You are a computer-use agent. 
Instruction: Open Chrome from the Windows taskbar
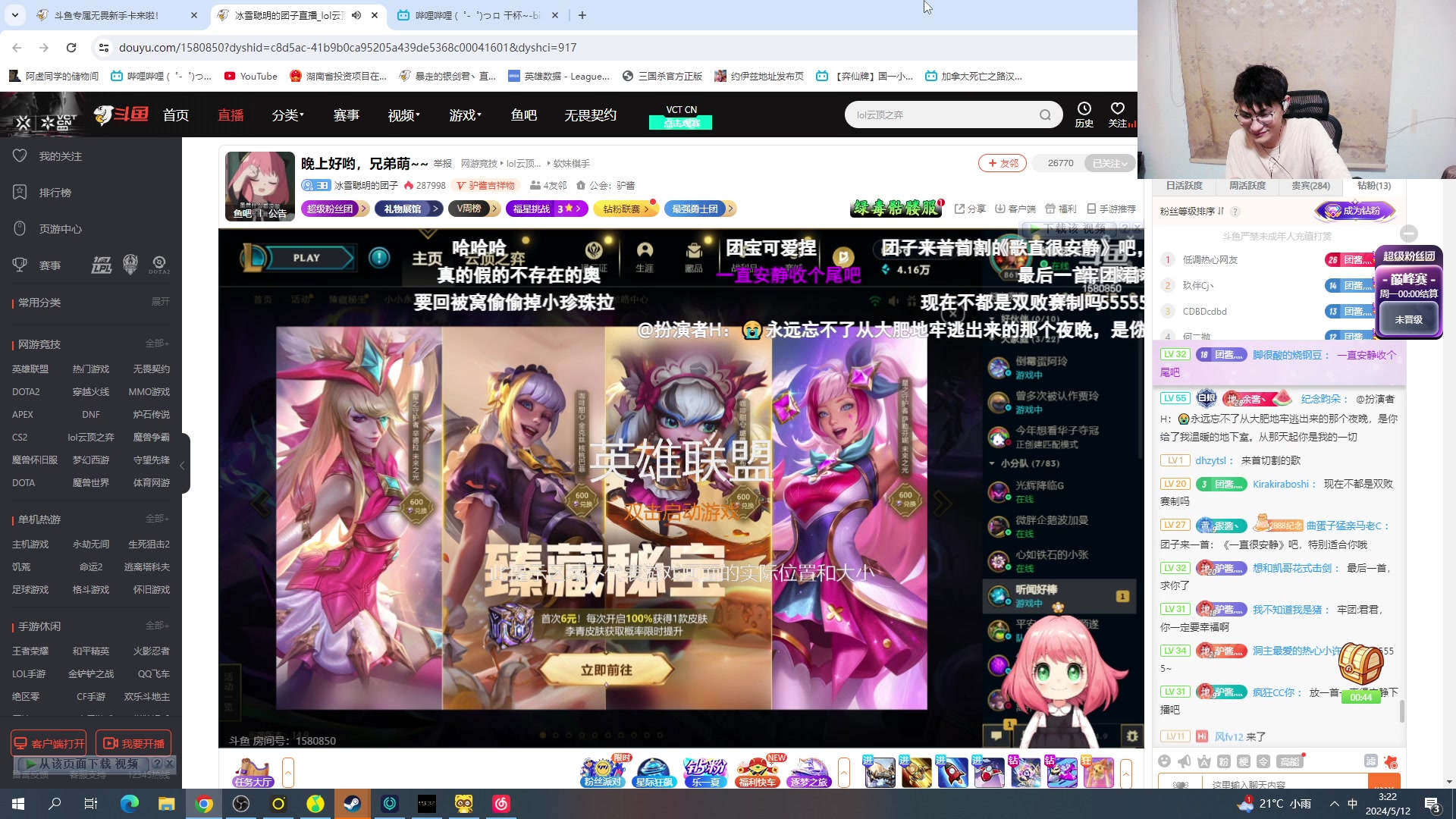pos(204,804)
